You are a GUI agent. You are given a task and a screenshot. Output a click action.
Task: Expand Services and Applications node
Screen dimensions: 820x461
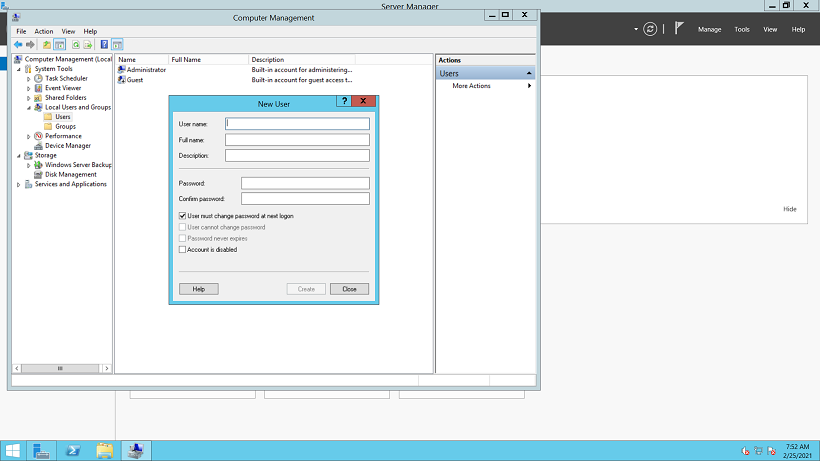[x=19, y=185]
